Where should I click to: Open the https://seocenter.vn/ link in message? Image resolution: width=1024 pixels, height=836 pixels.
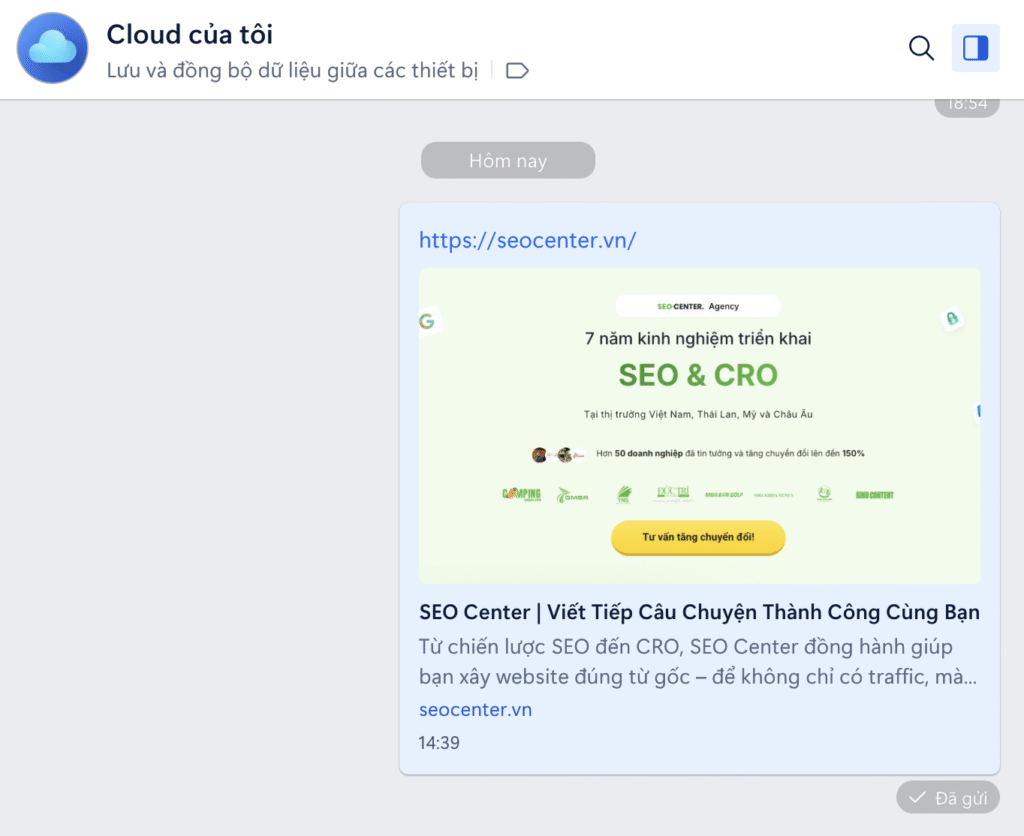(x=527, y=240)
